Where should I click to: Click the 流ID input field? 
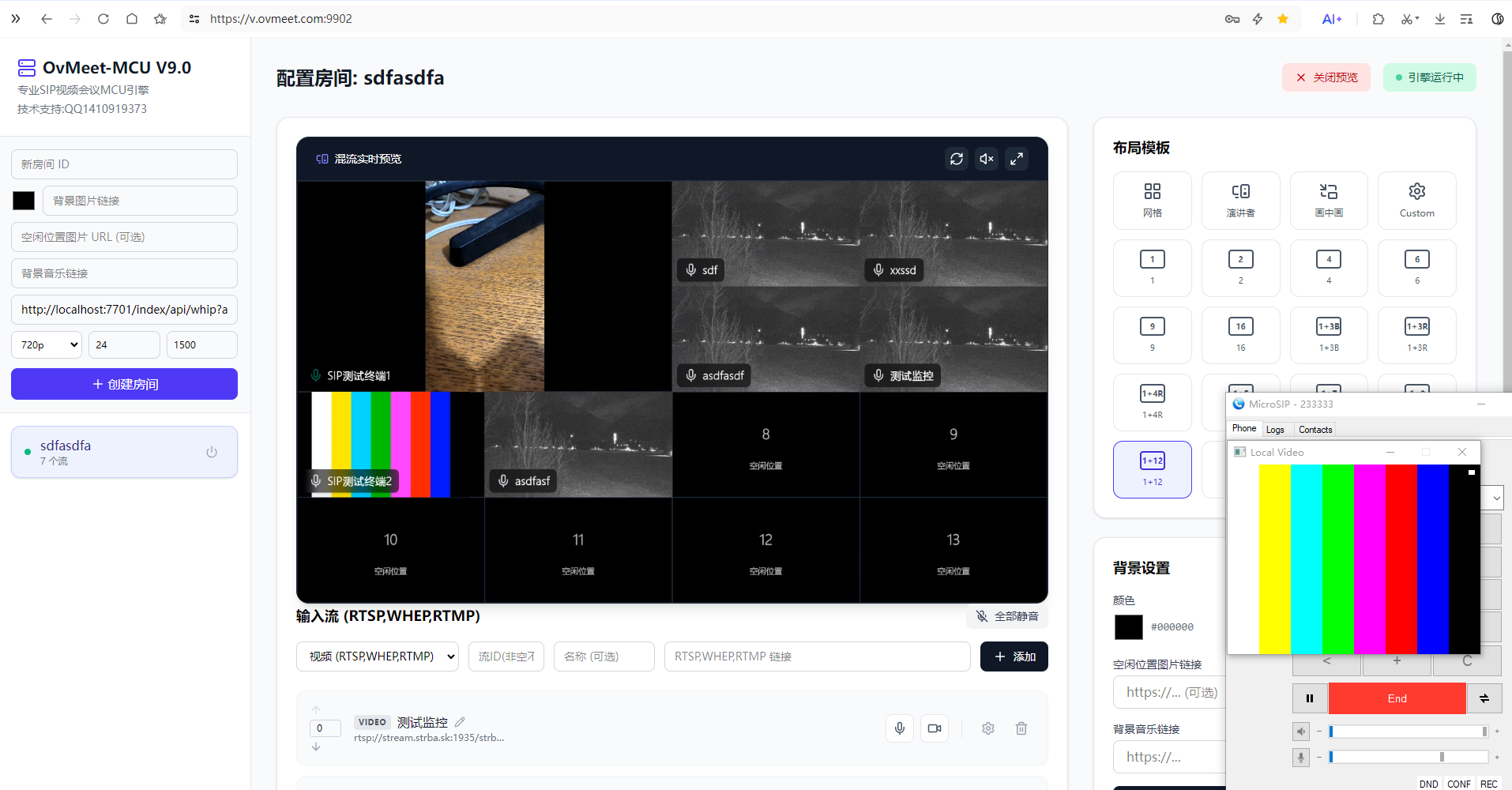(506, 656)
